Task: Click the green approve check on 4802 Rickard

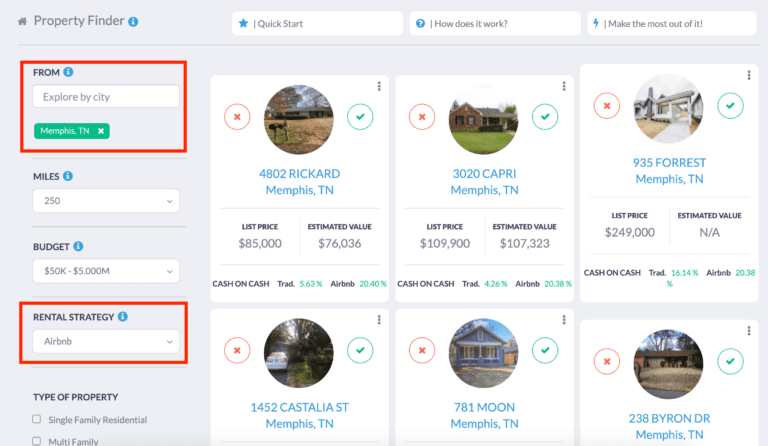Action: [360, 117]
